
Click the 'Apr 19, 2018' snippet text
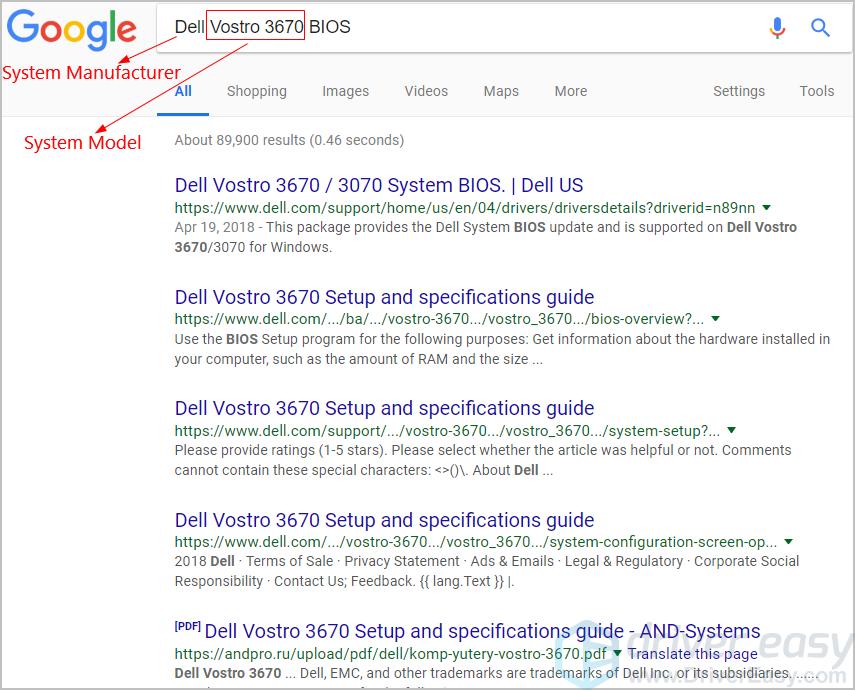point(215,227)
